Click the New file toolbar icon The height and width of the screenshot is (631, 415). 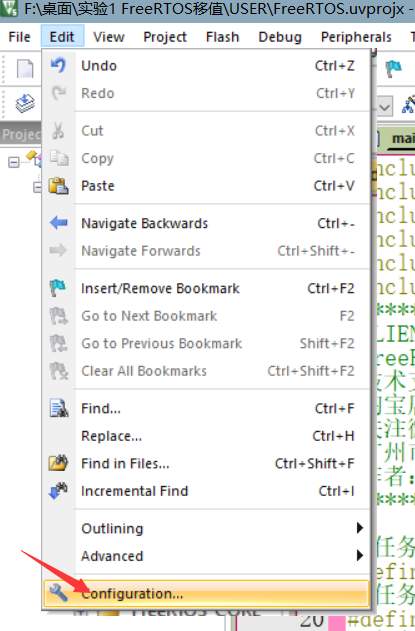click(x=25, y=68)
